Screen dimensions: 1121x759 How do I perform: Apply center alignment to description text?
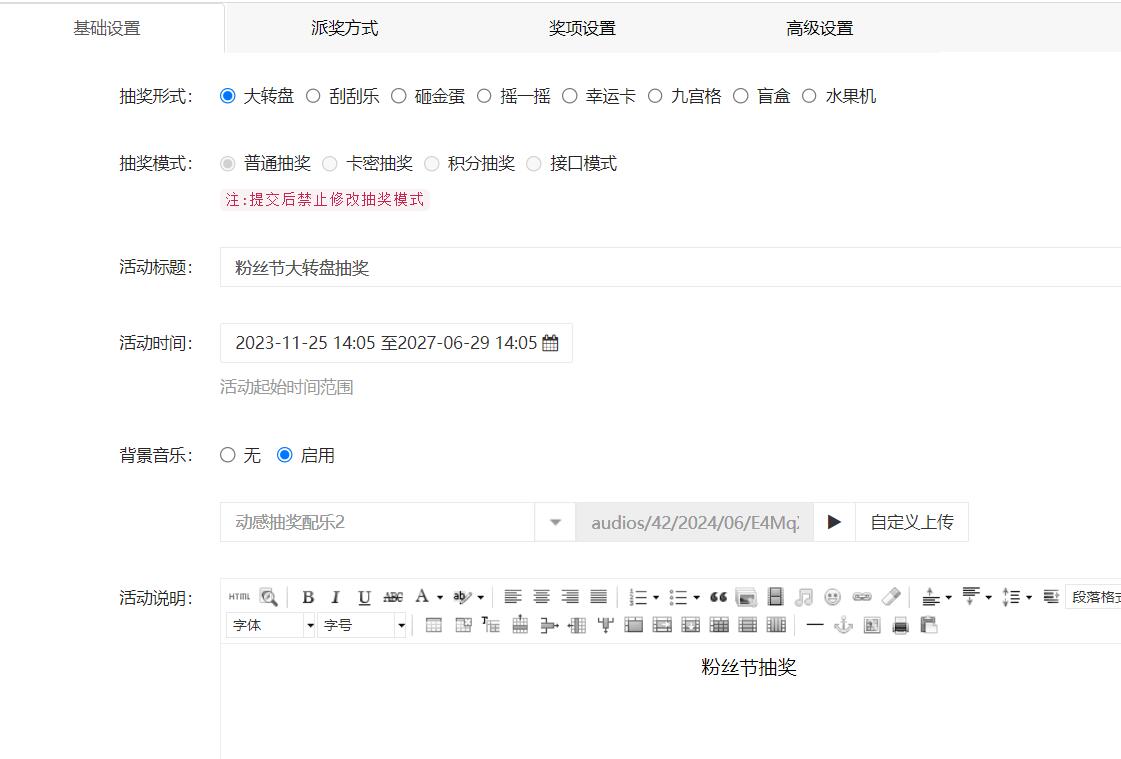[x=540, y=597]
